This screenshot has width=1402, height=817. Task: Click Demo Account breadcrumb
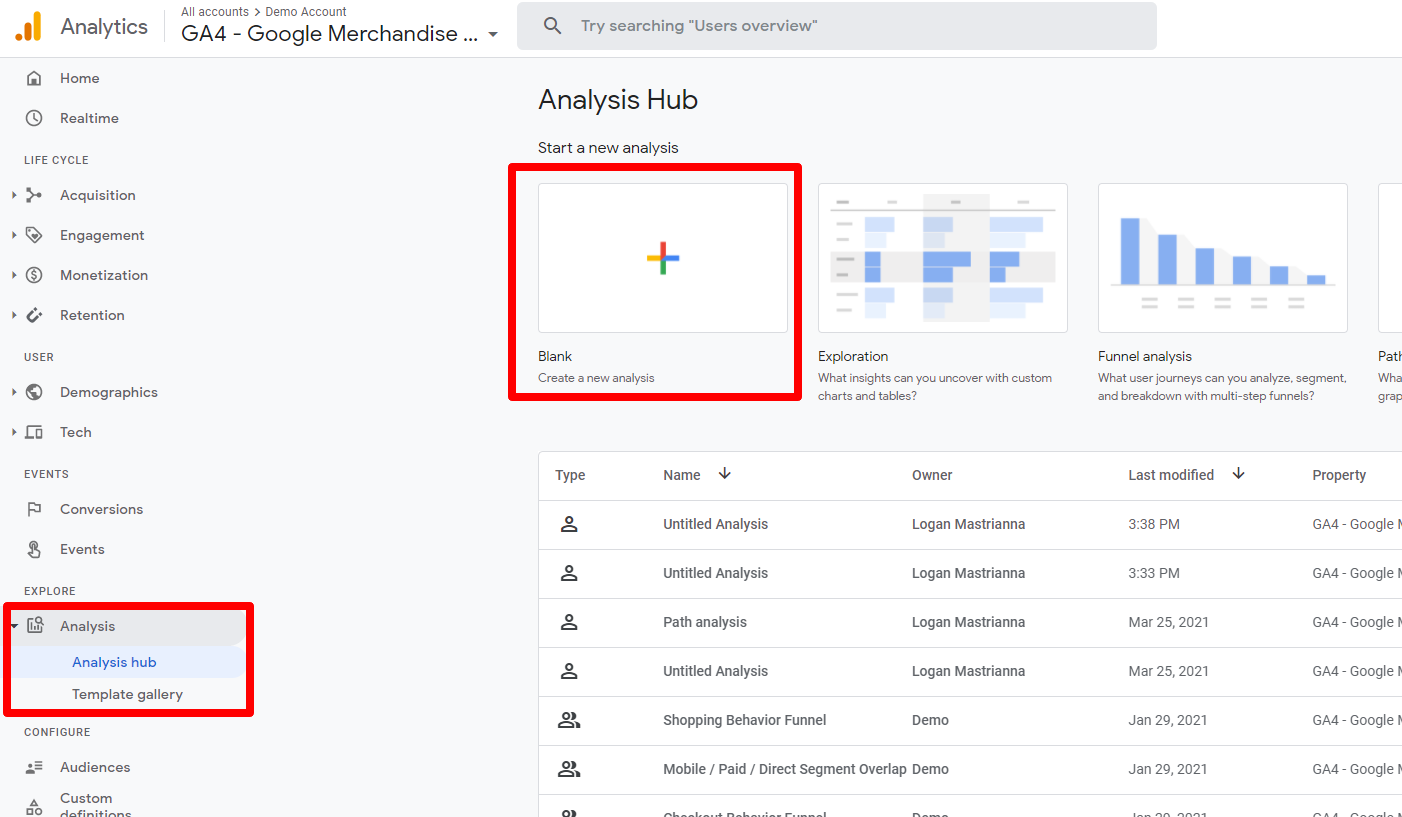pos(306,12)
